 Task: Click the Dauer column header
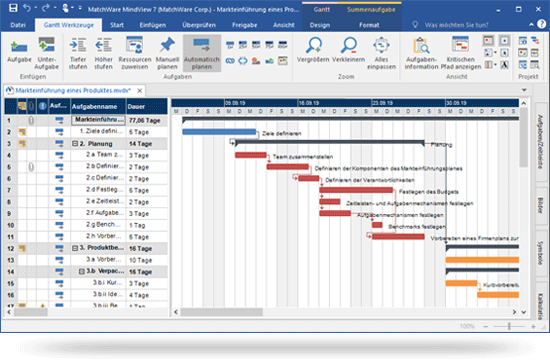pyautogui.click(x=147, y=106)
